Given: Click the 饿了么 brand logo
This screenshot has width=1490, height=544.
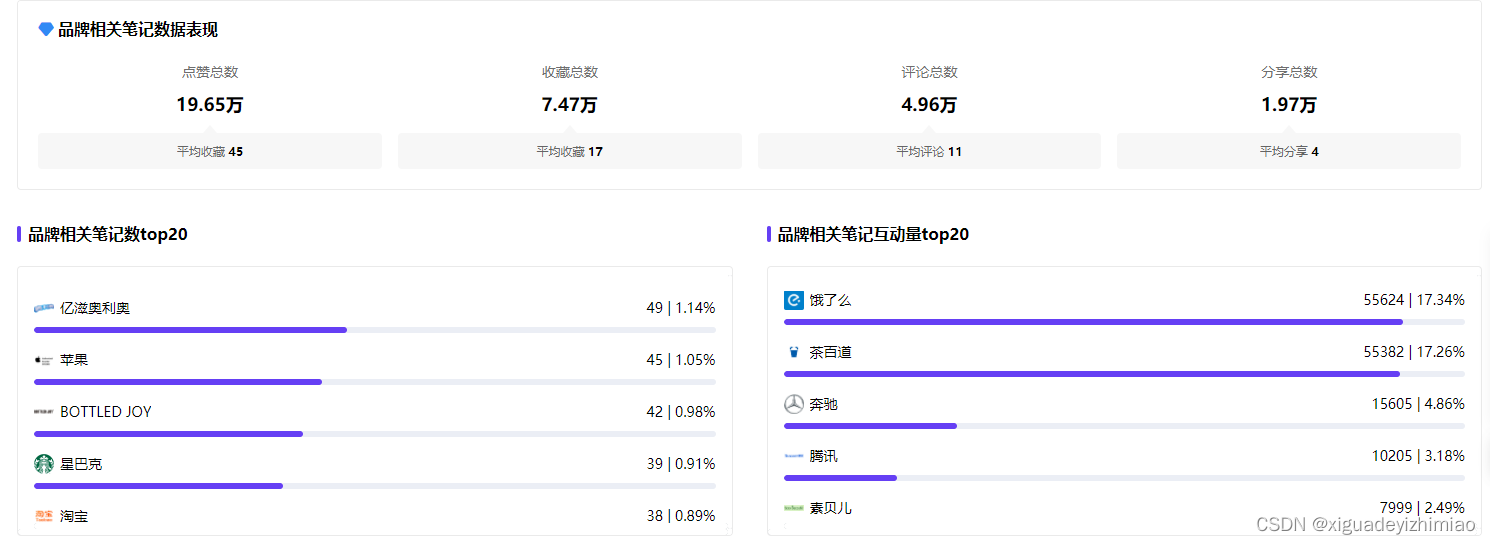Looking at the screenshot, I should pos(794,300).
